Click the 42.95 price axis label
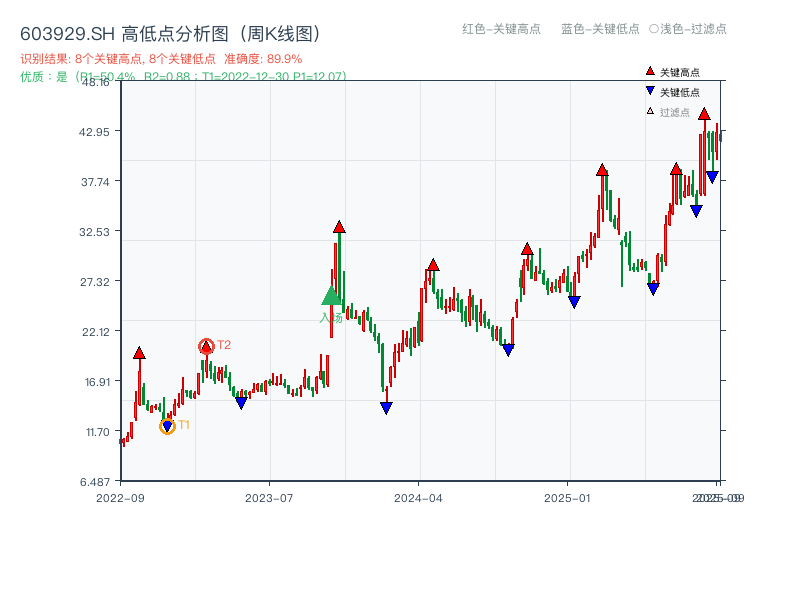Screen dimensions: 800x600 pos(94,132)
